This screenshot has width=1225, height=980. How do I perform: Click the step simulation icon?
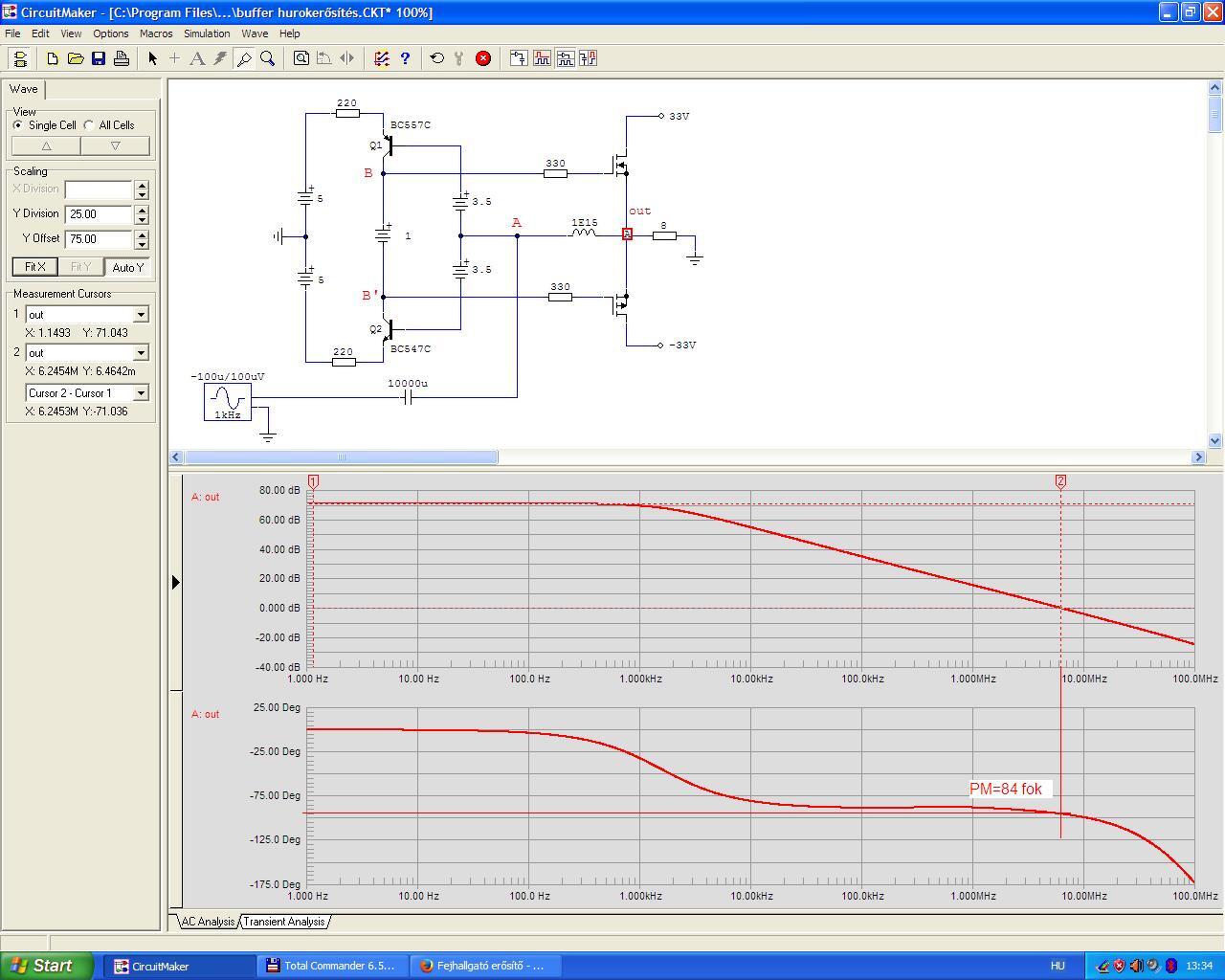pyautogui.click(x=459, y=58)
